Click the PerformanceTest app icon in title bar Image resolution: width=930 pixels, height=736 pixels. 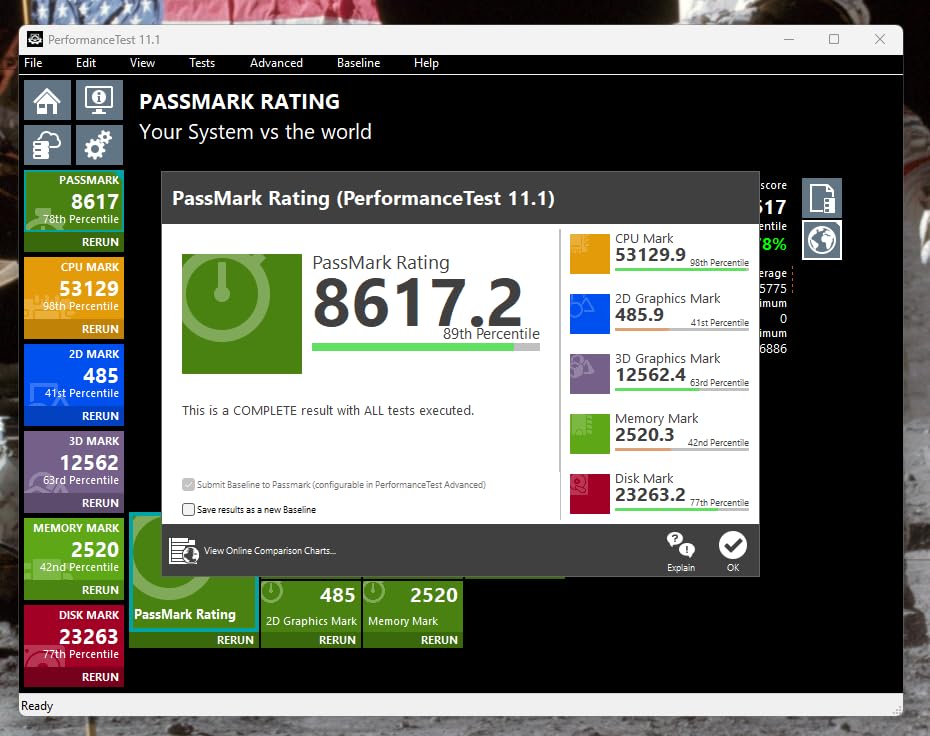point(35,40)
